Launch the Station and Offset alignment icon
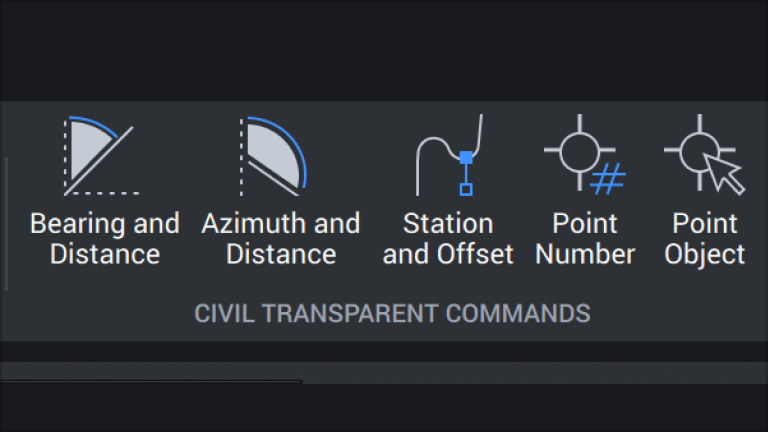This screenshot has width=768, height=432. [449, 155]
